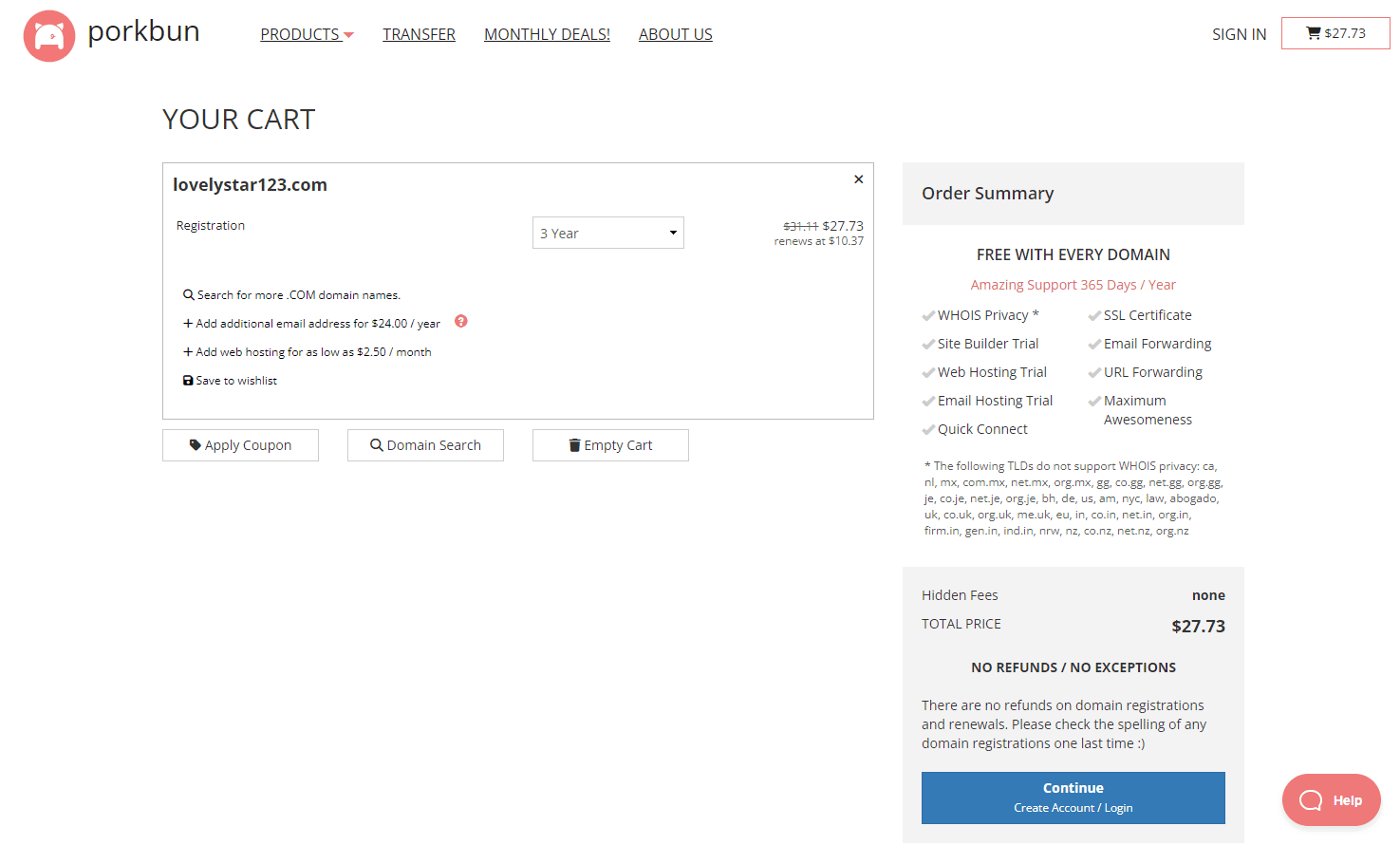Click the URL Forwarding item
The image size is (1400, 845).
point(1145,372)
